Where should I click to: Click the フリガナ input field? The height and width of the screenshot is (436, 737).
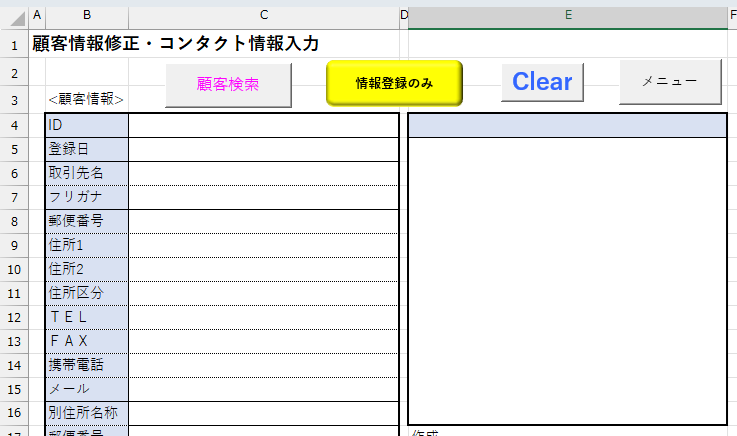[x=262, y=197]
